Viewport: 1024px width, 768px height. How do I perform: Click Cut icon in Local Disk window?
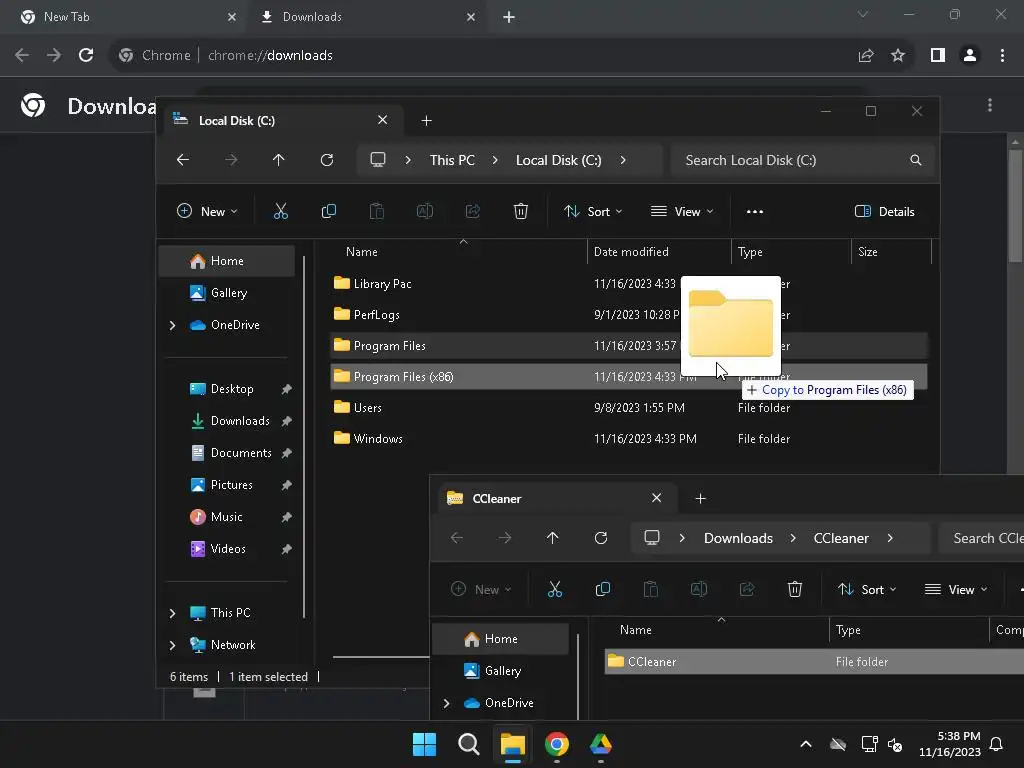point(280,212)
